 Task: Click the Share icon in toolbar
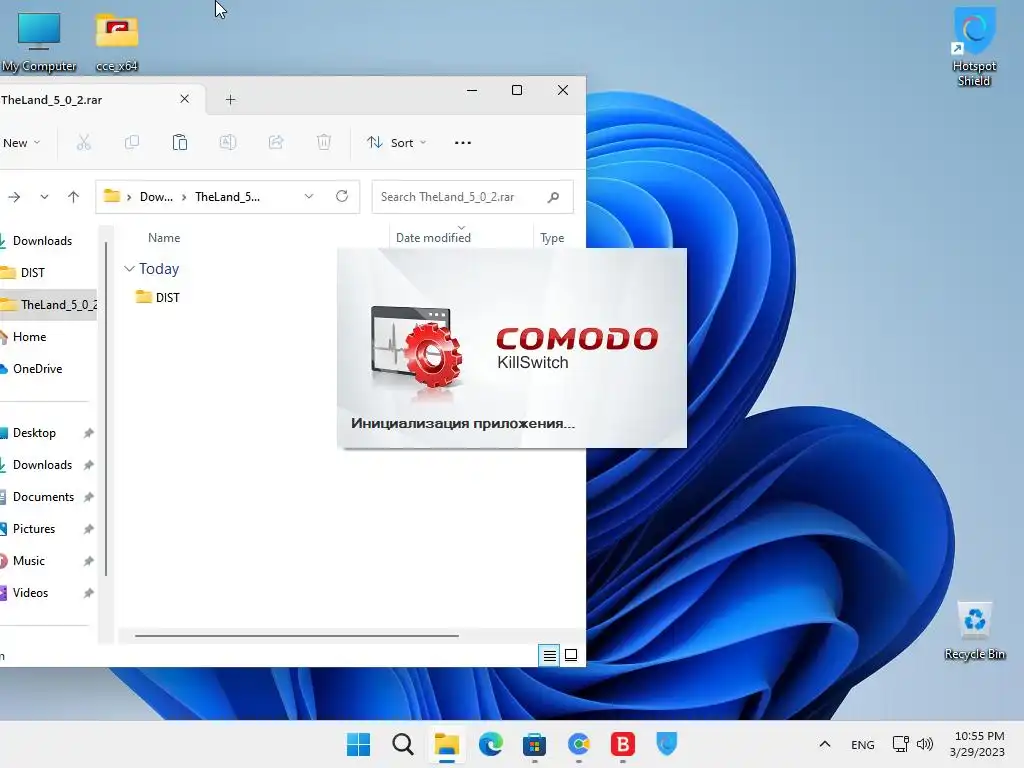276,142
